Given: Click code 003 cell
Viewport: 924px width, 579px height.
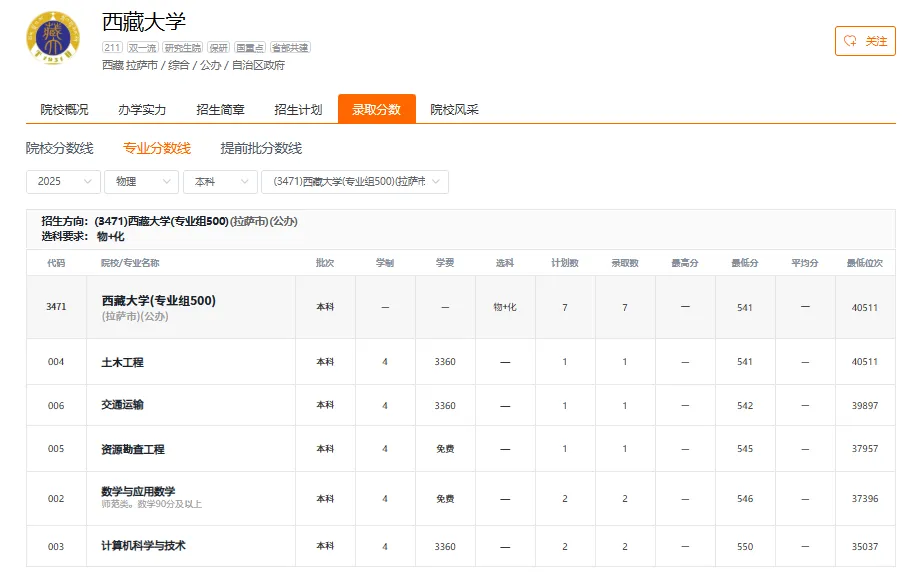Looking at the screenshot, I should [x=56, y=547].
